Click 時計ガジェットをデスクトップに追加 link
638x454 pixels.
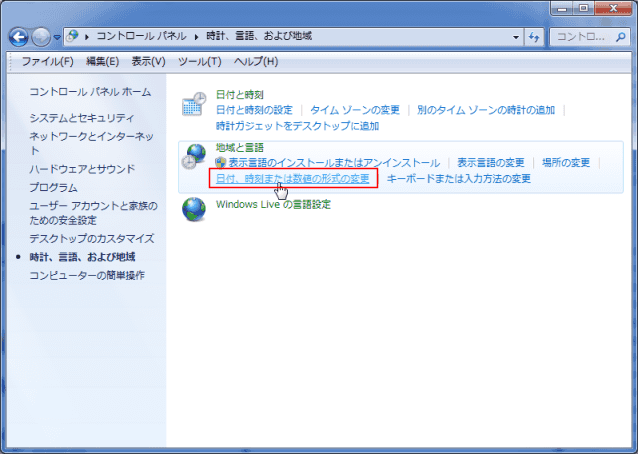(x=297, y=126)
